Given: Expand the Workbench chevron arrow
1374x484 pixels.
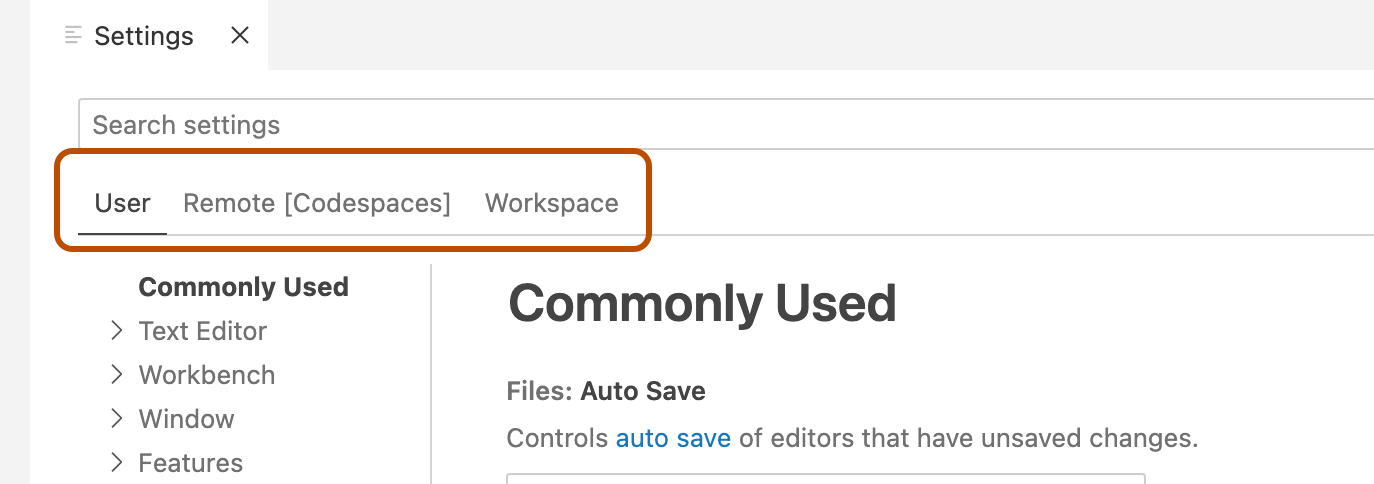Looking at the screenshot, I should pyautogui.click(x=117, y=375).
